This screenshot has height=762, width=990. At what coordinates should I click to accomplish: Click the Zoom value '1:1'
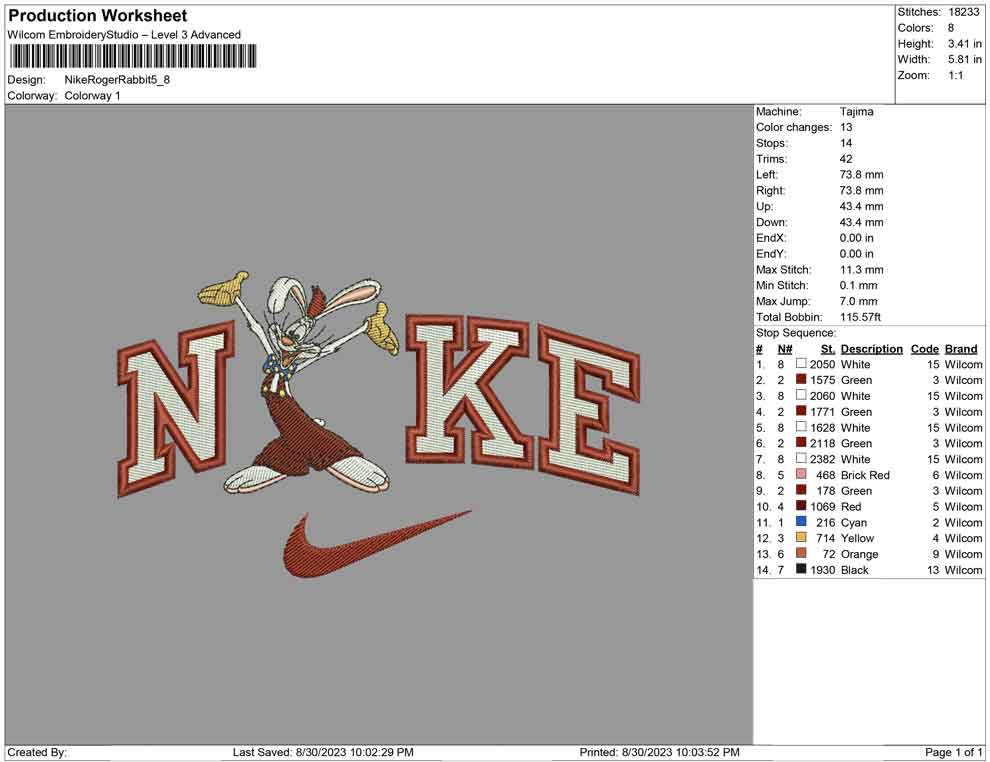pyautogui.click(x=955, y=75)
